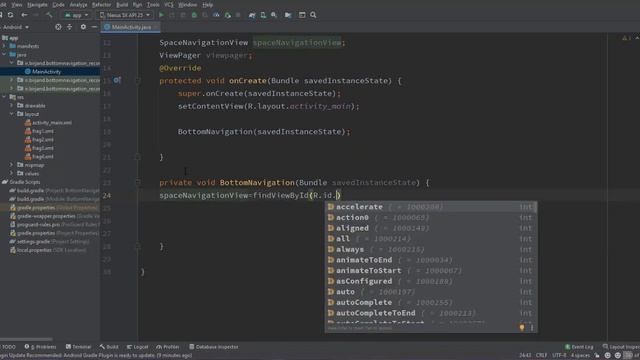Open proguard-rules.pro in project tree

point(54,224)
